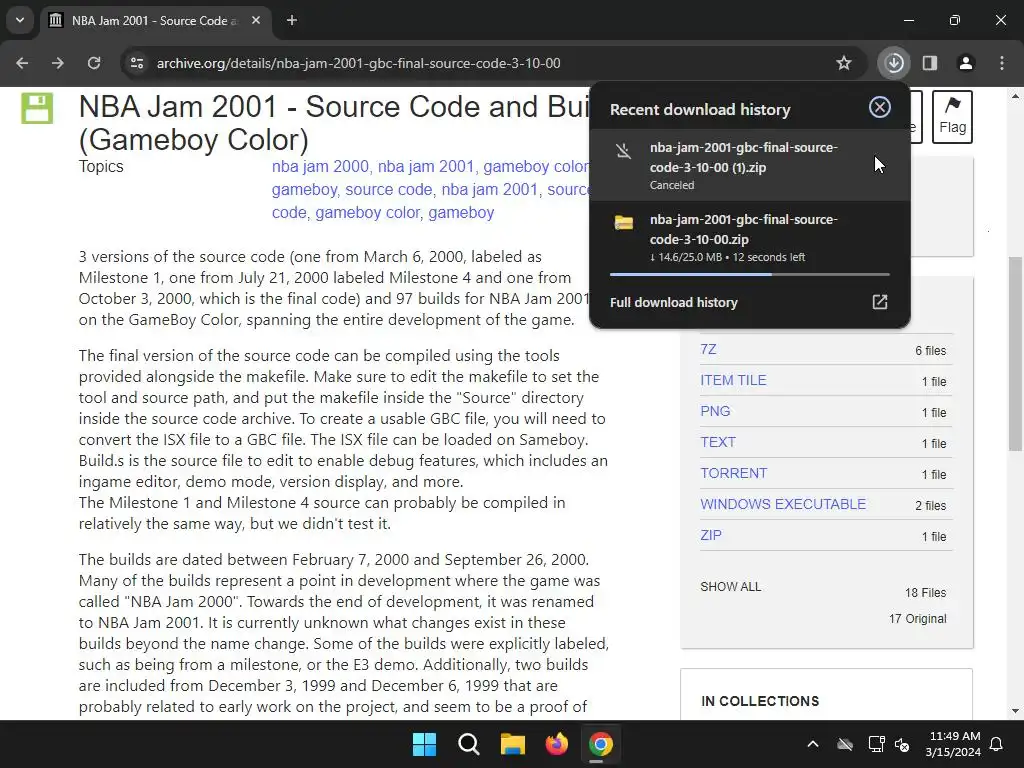Select the NBA Jam 2001 browser tab
Viewport: 1024px width, 768px height.
(155, 20)
